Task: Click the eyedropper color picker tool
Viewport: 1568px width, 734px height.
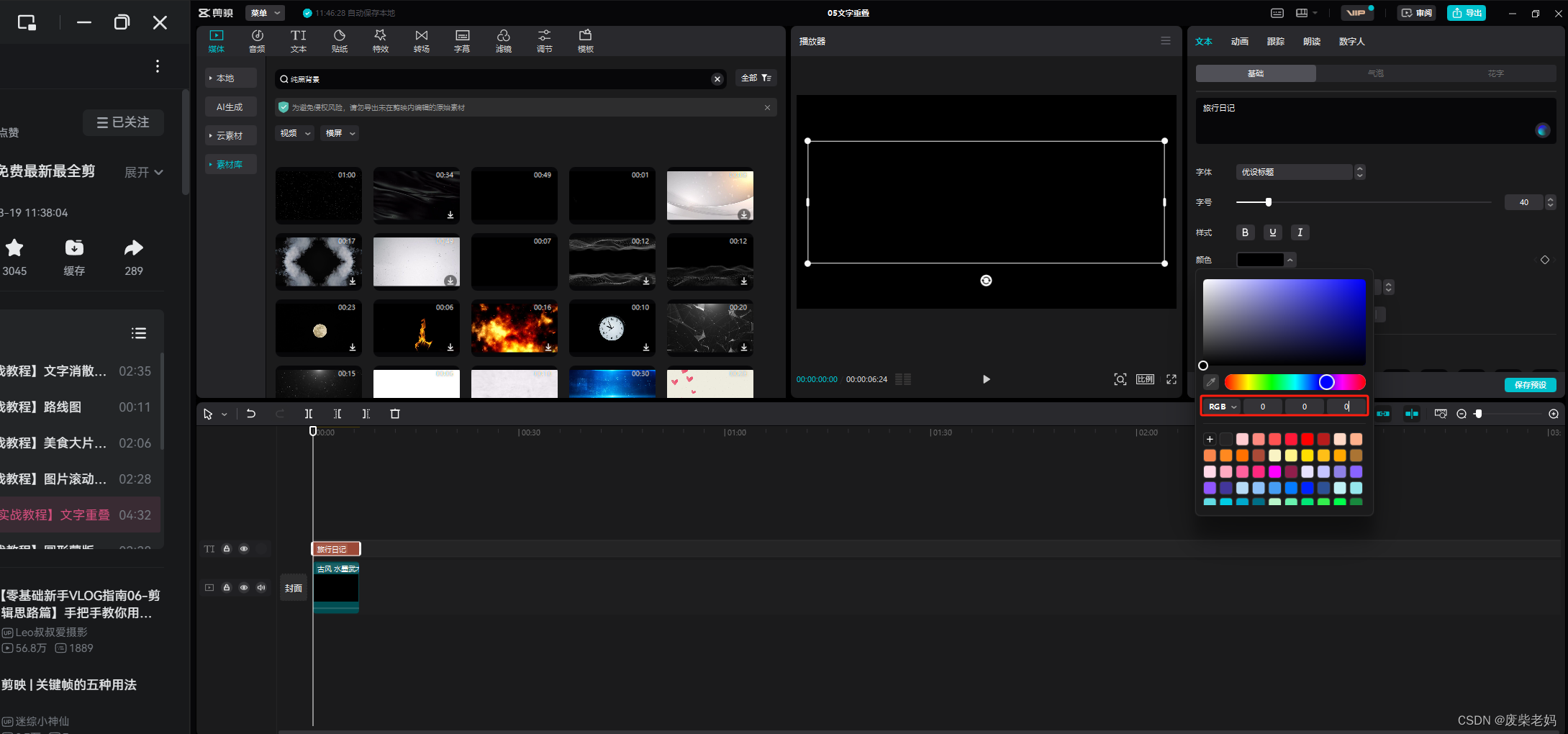Action: [x=1211, y=382]
